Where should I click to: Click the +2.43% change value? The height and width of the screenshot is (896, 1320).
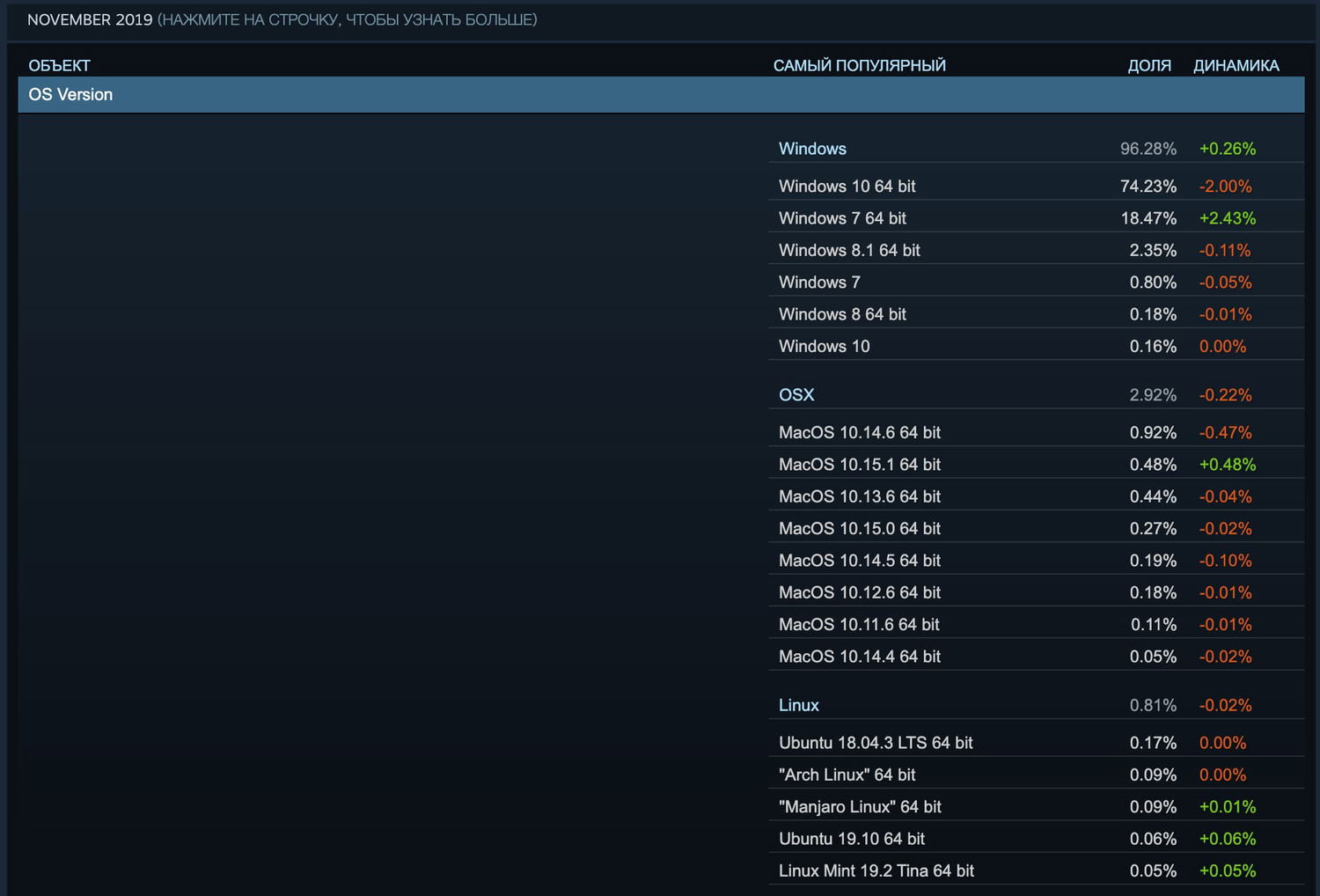click(x=1228, y=218)
